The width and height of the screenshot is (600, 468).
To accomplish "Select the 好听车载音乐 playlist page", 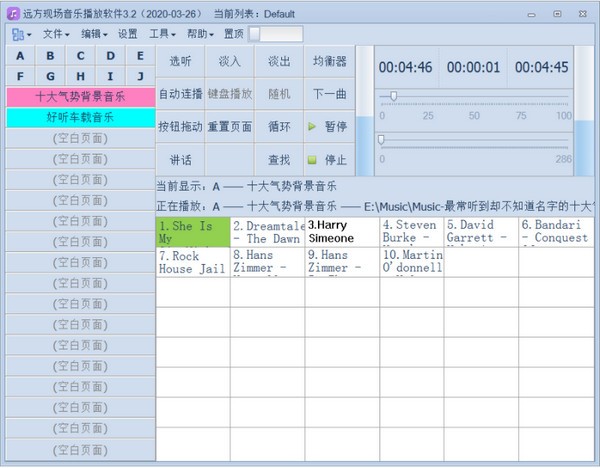I will tap(81, 117).
